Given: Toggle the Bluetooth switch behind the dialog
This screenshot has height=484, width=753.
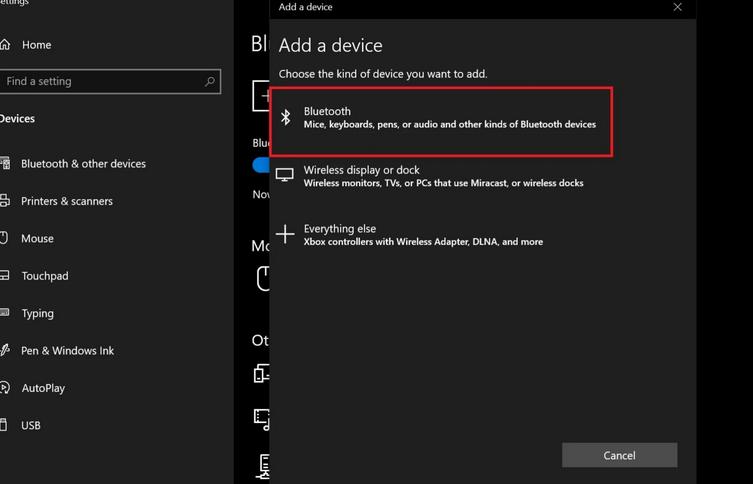Looking at the screenshot, I should [x=261, y=165].
